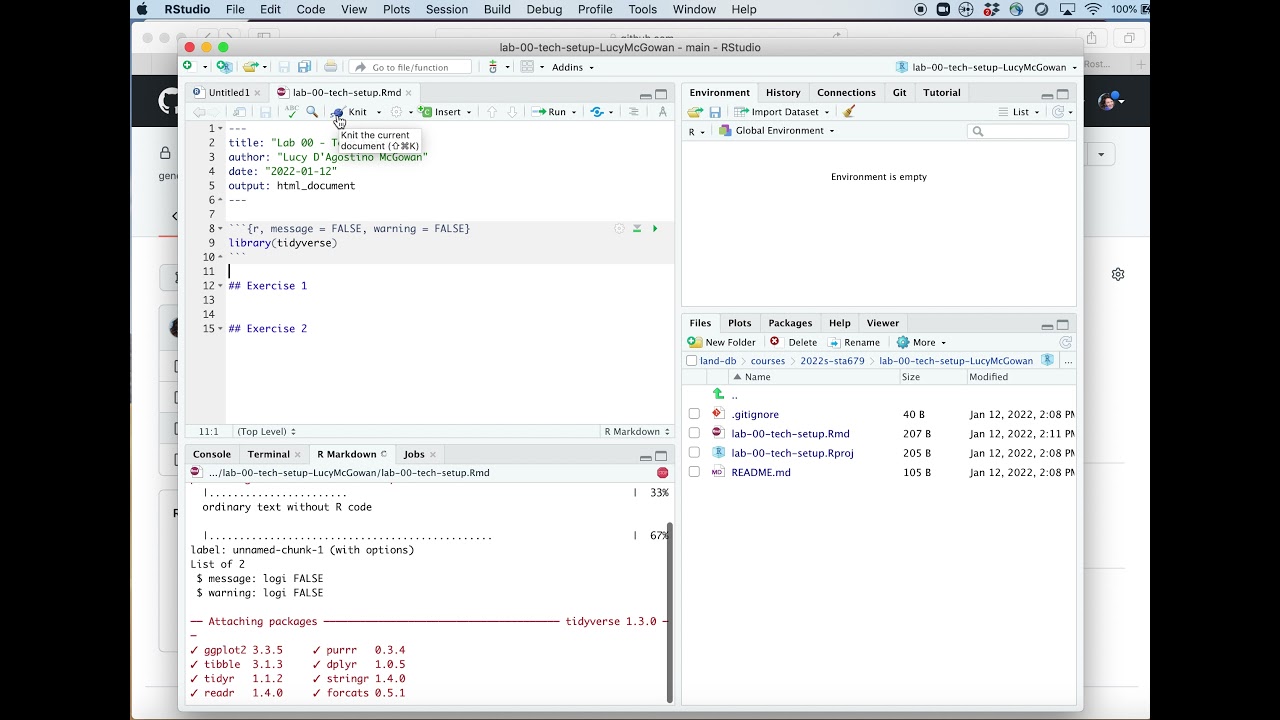Click Delete in Files pane

coord(793,342)
